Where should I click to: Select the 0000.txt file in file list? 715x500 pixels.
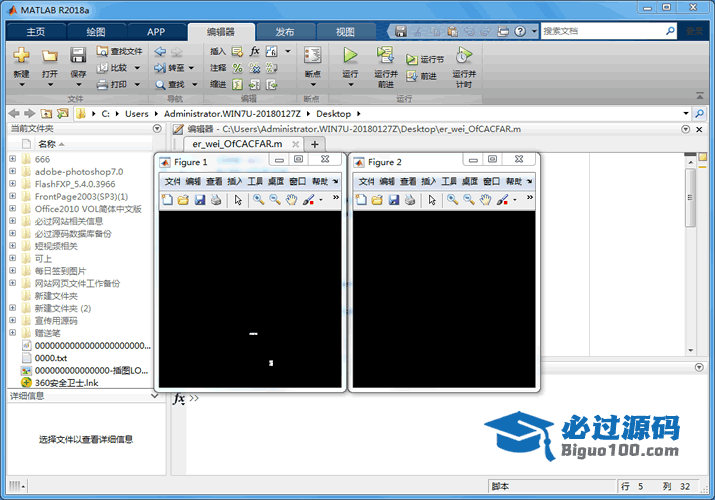(50, 357)
